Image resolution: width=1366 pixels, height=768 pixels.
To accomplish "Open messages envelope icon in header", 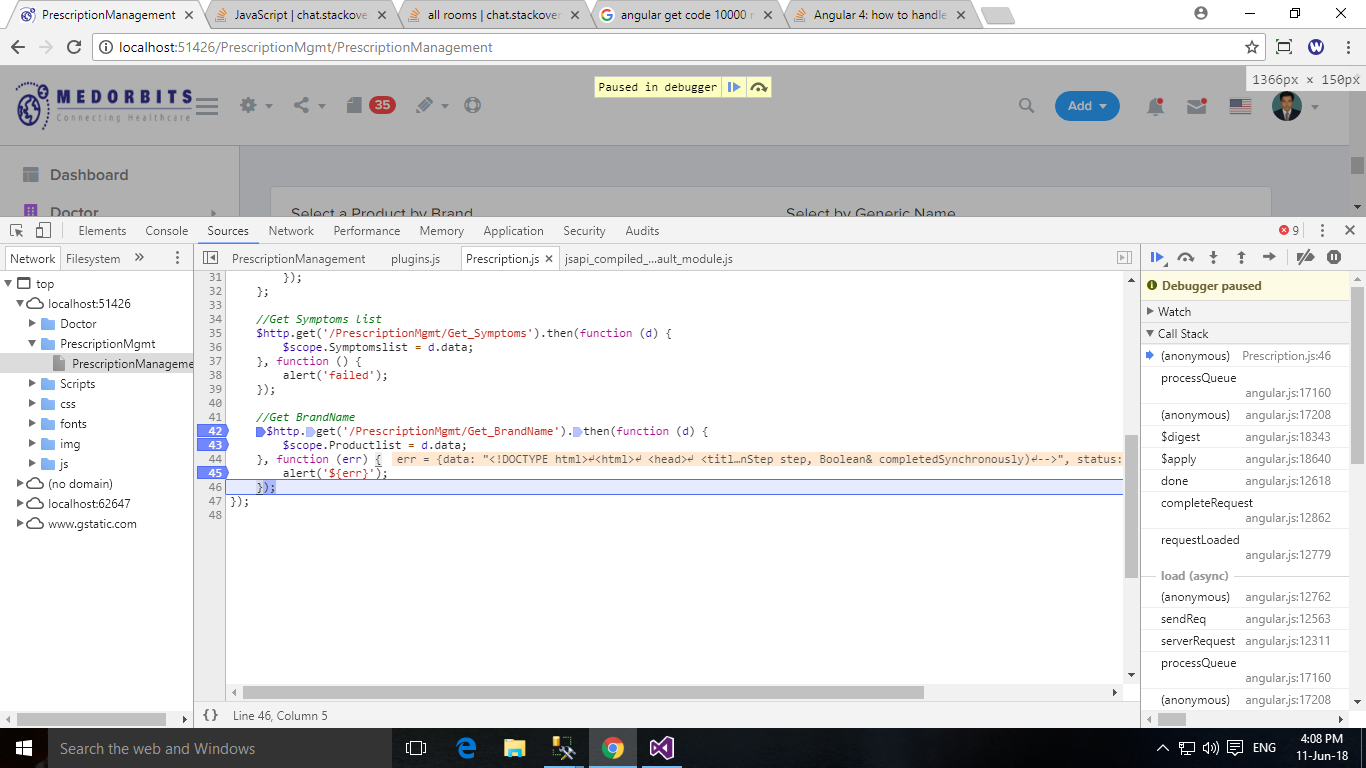I will pyautogui.click(x=1197, y=106).
